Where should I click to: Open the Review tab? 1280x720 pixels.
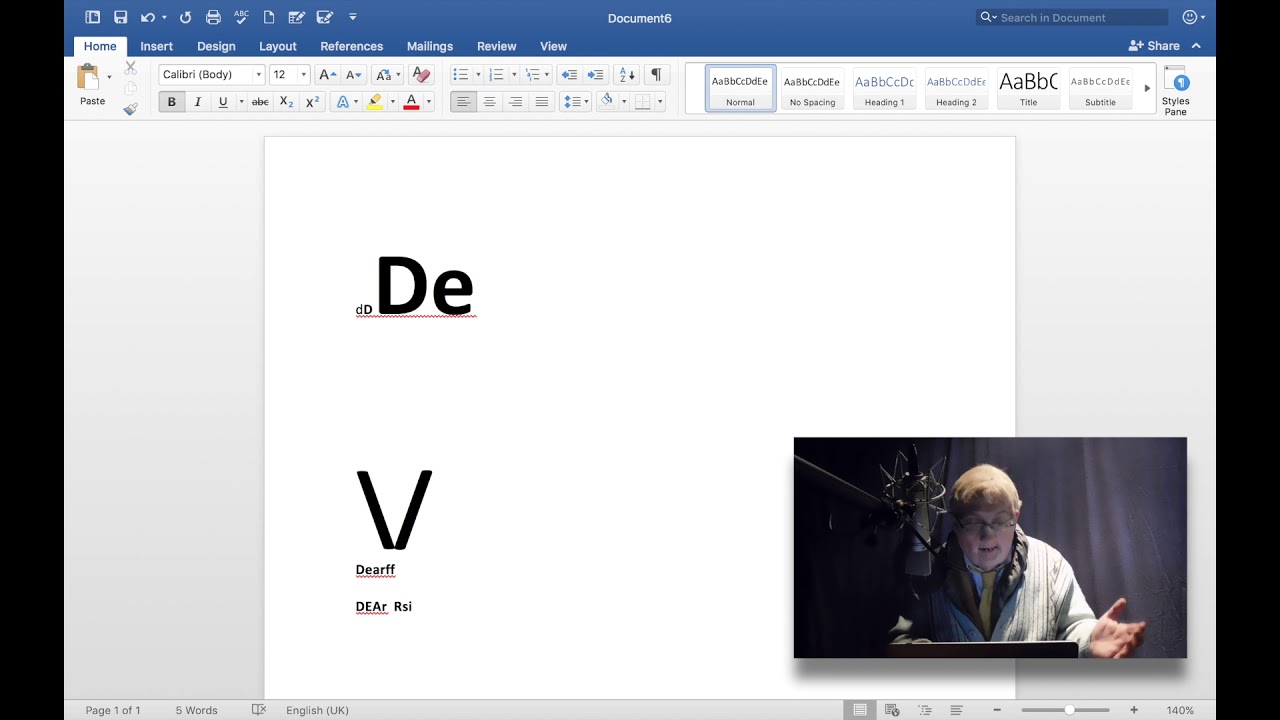click(x=497, y=46)
